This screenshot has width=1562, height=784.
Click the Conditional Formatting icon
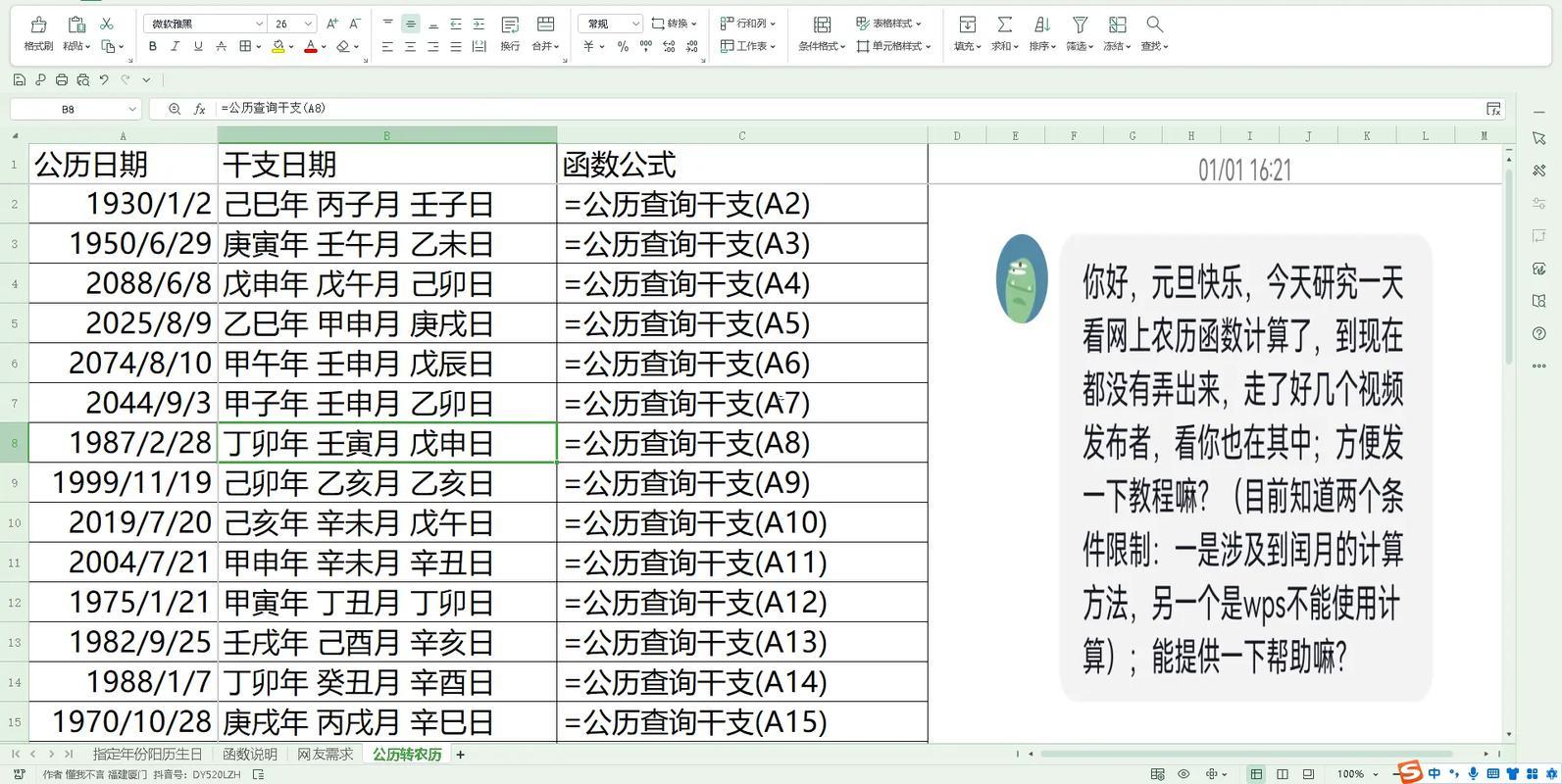[822, 24]
